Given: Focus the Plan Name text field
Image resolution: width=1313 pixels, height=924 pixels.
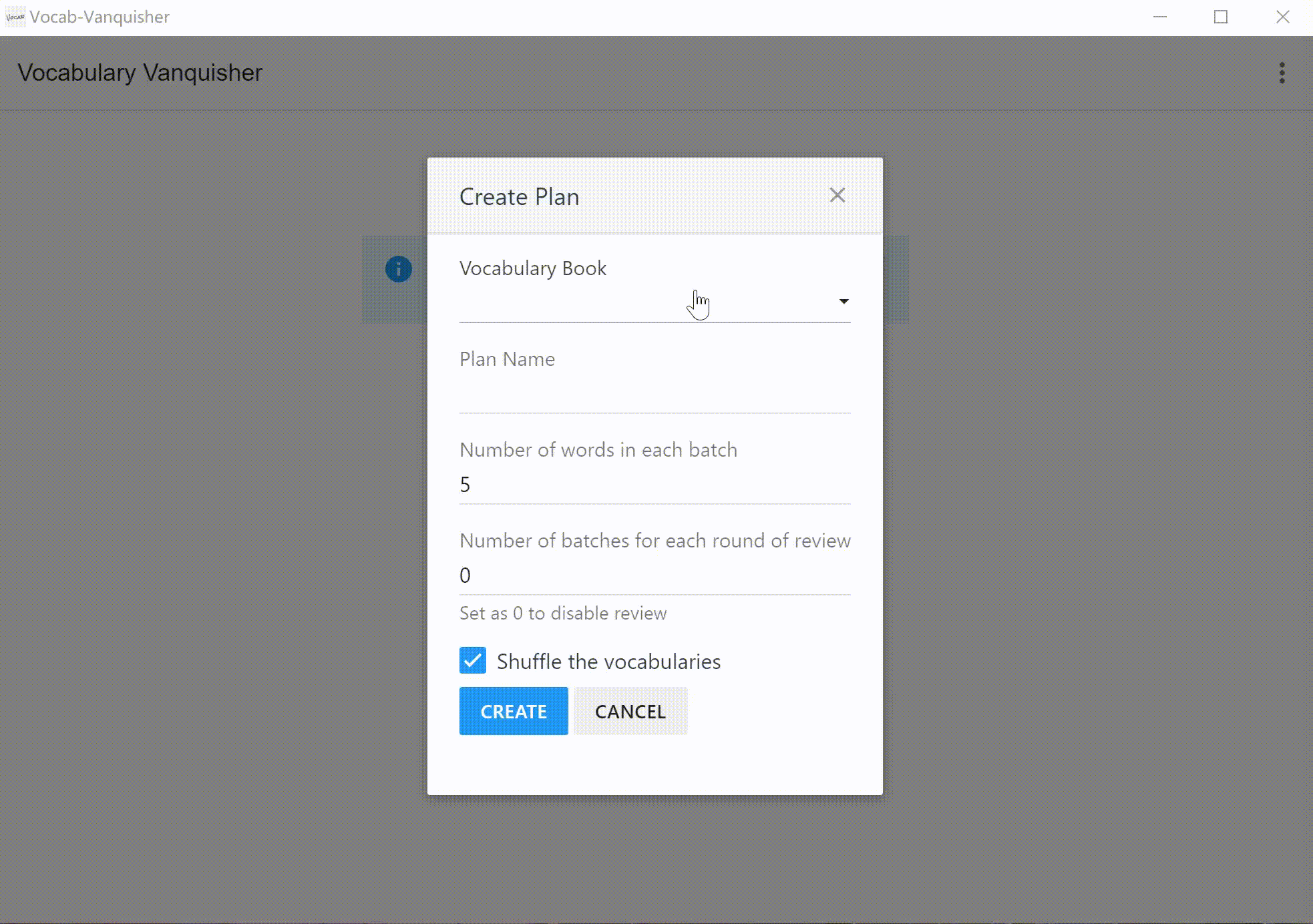Looking at the screenshot, I should point(654,394).
